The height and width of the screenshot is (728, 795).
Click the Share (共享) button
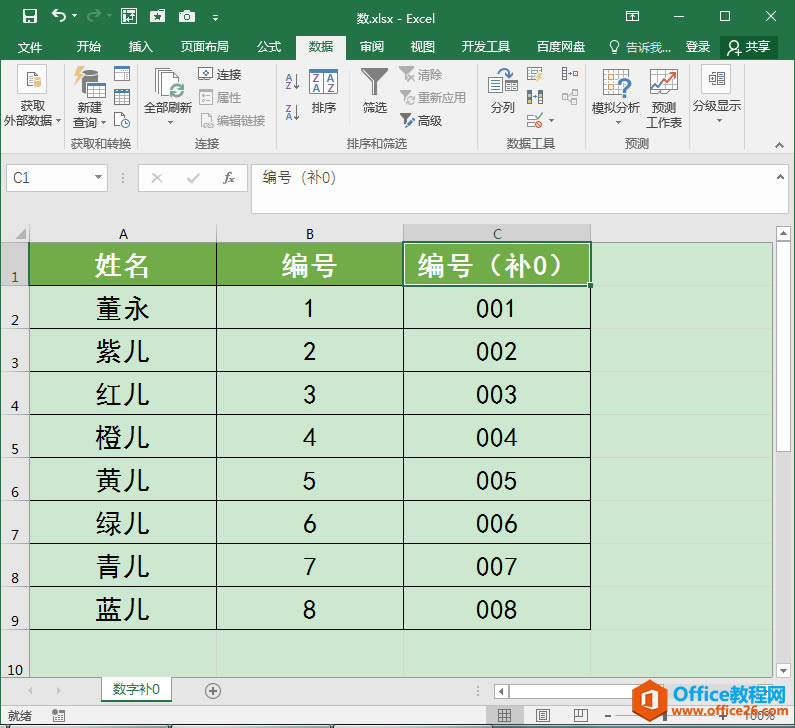coord(749,47)
